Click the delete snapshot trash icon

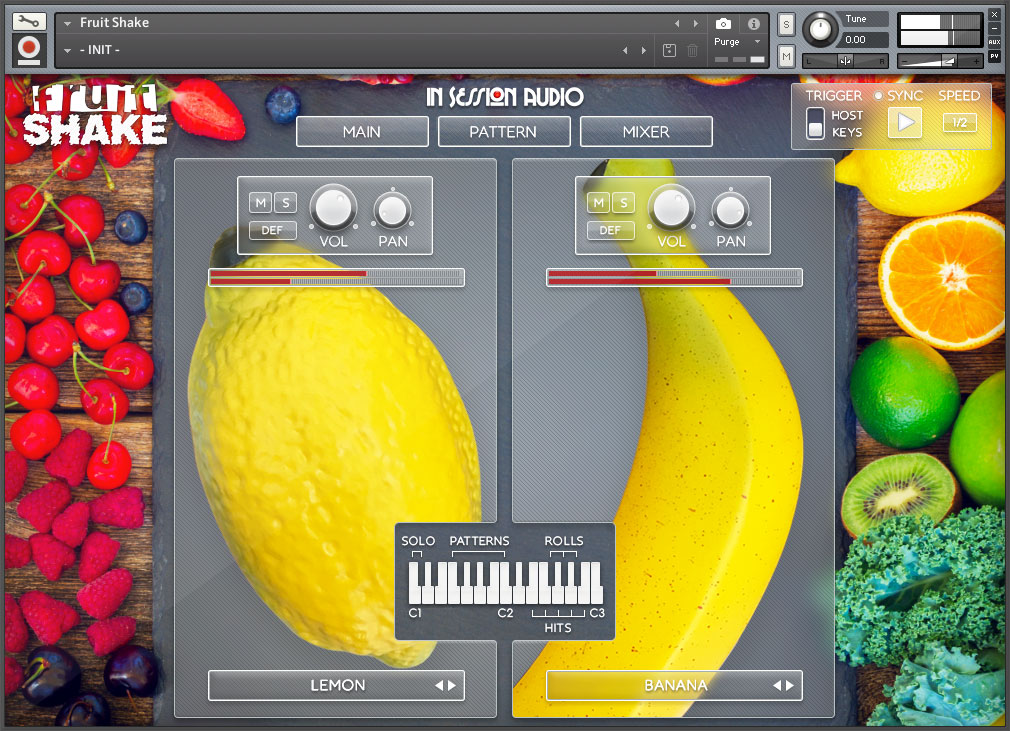(x=692, y=50)
